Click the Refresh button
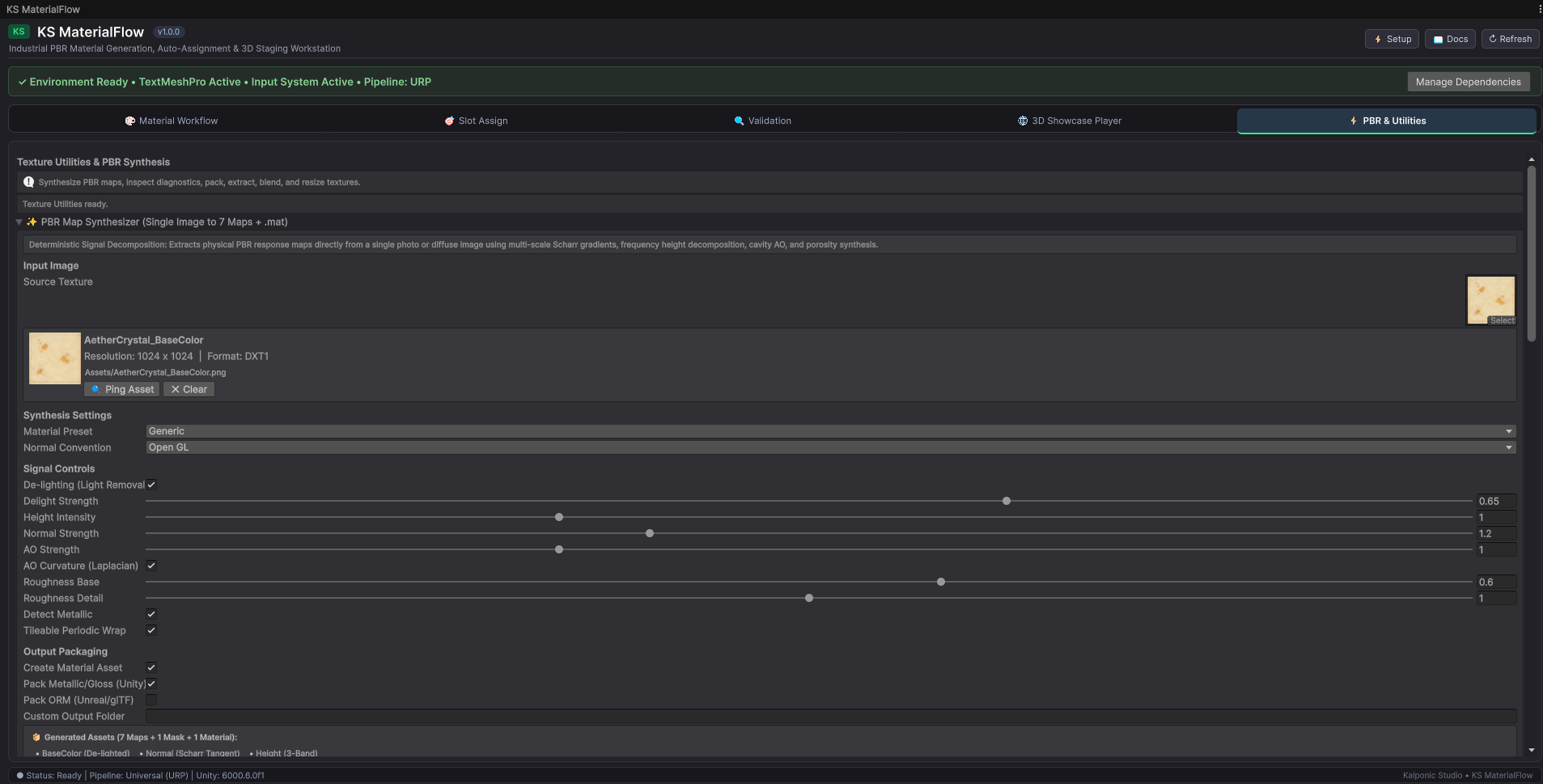1543x784 pixels. click(1511, 39)
